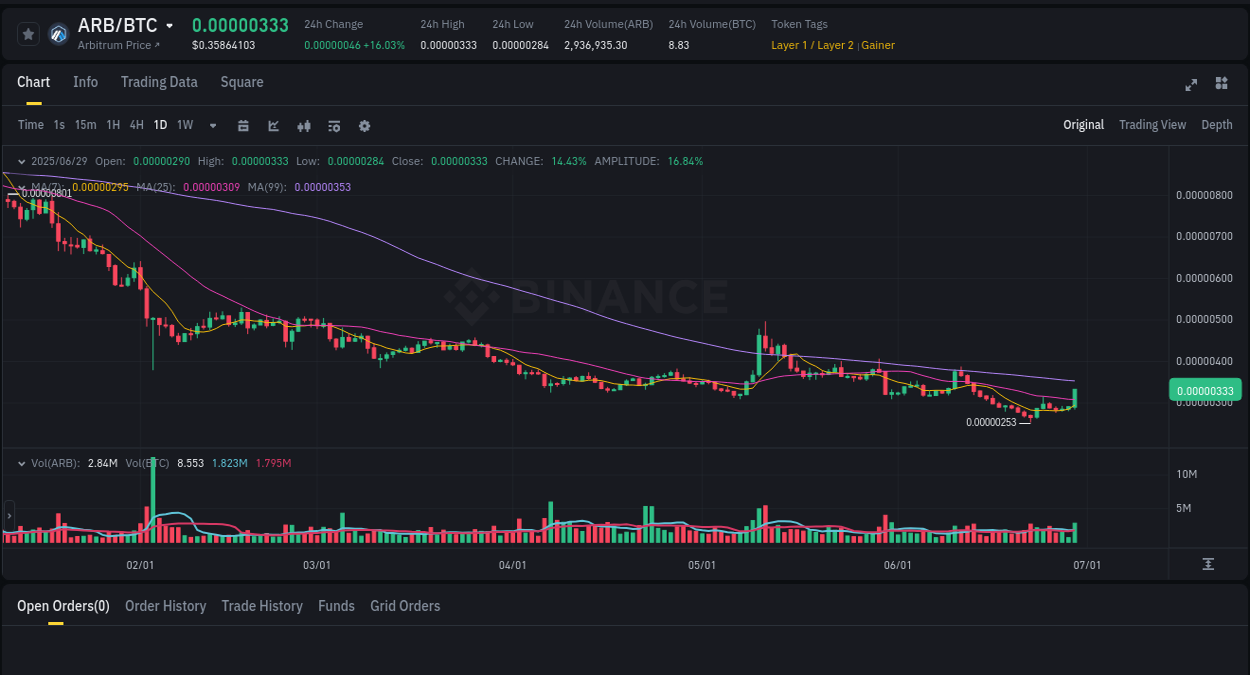Click the chart display options icon

334,126
